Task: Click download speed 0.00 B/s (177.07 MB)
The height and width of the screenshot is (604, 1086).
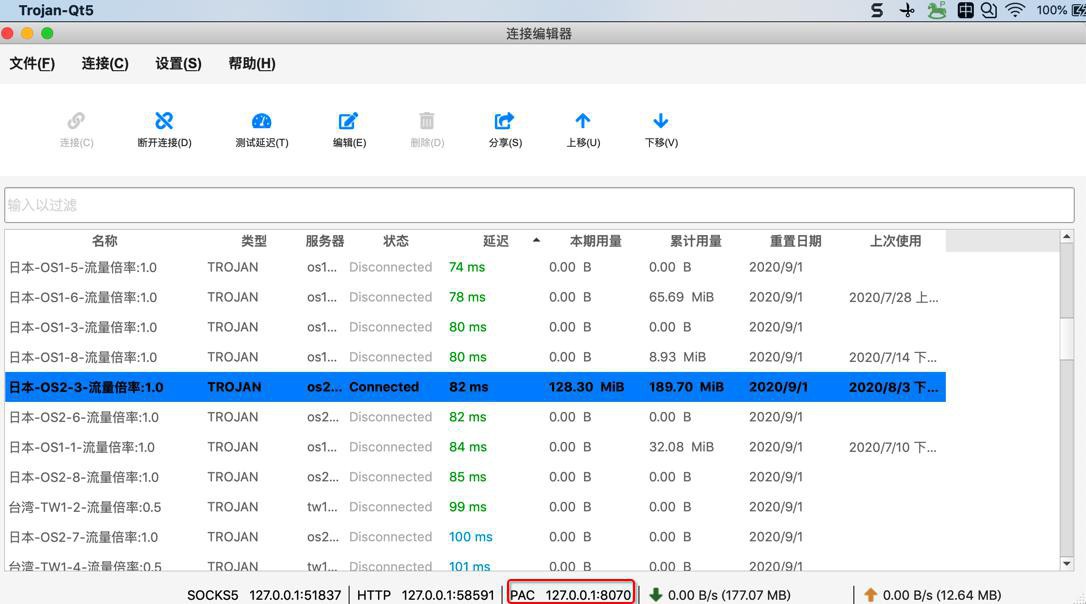Action: coord(729,594)
